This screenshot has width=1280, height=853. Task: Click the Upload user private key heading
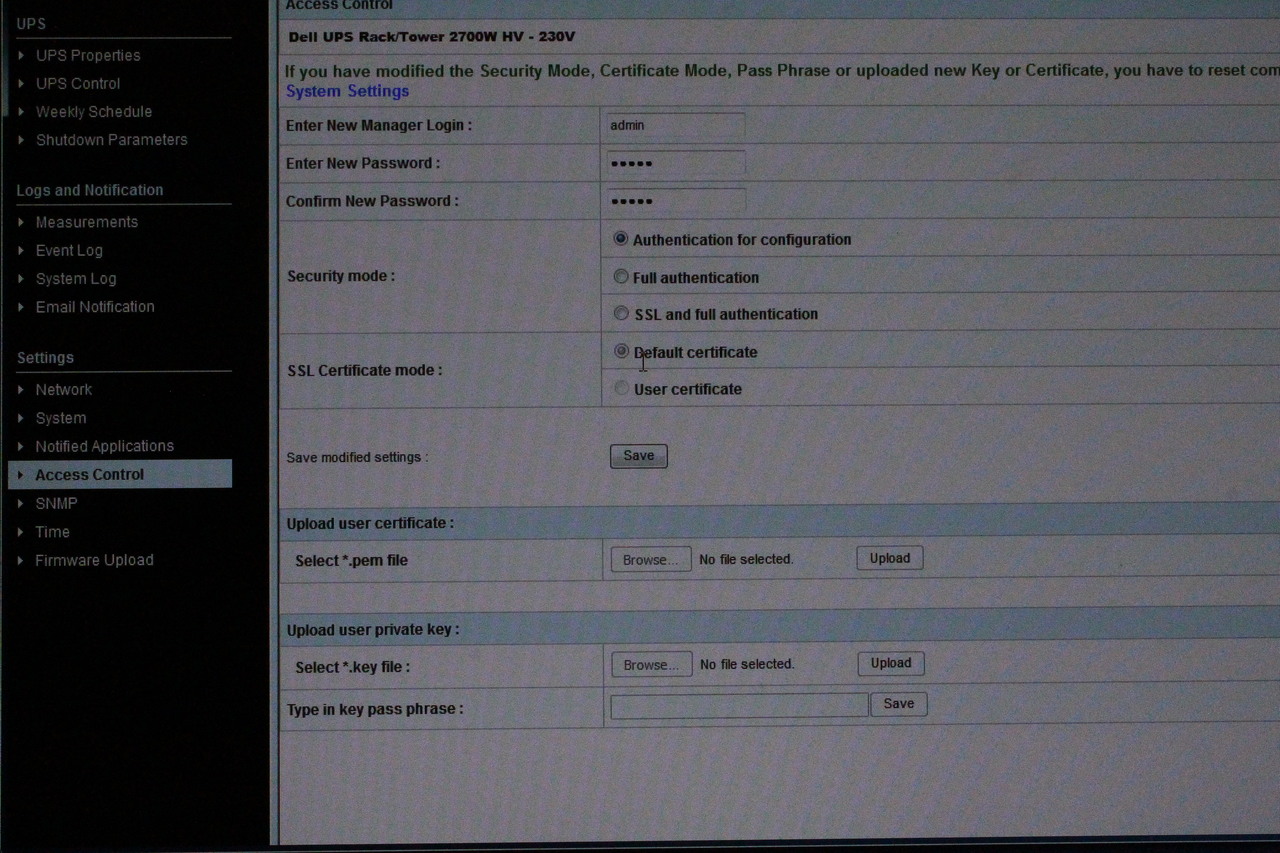(373, 630)
